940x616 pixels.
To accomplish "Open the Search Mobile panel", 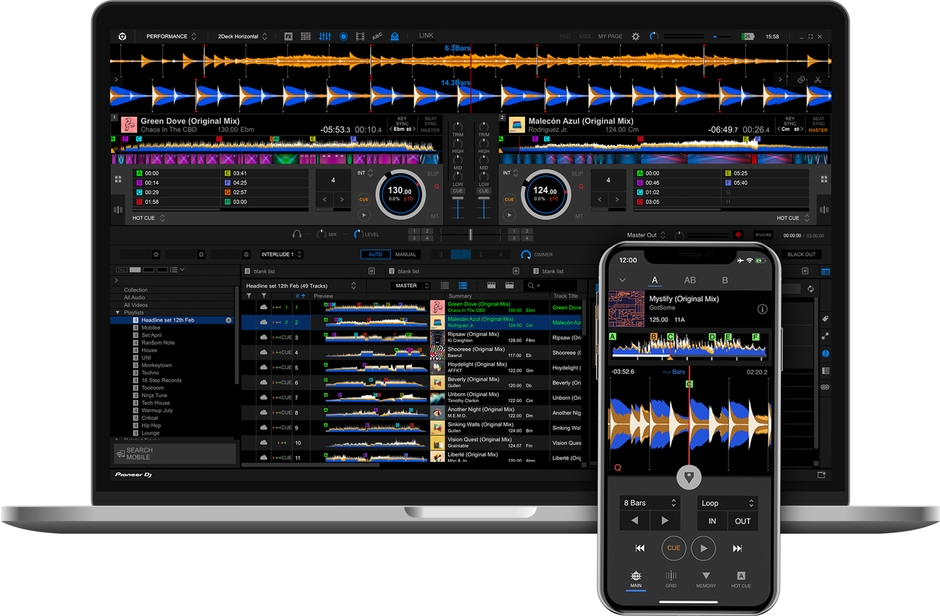I will (x=174, y=453).
